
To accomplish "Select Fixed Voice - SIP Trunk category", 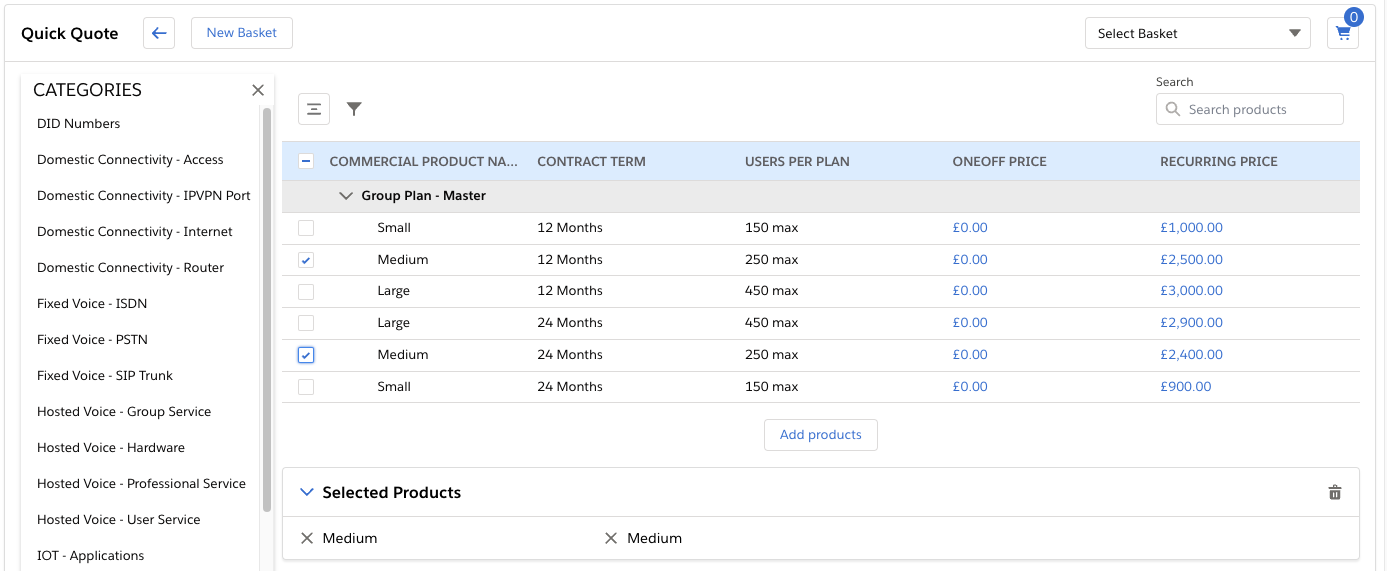I will [105, 376].
